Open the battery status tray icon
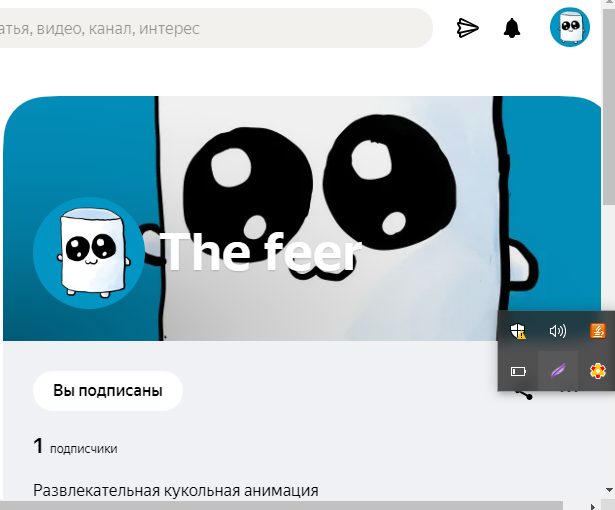 [518, 371]
